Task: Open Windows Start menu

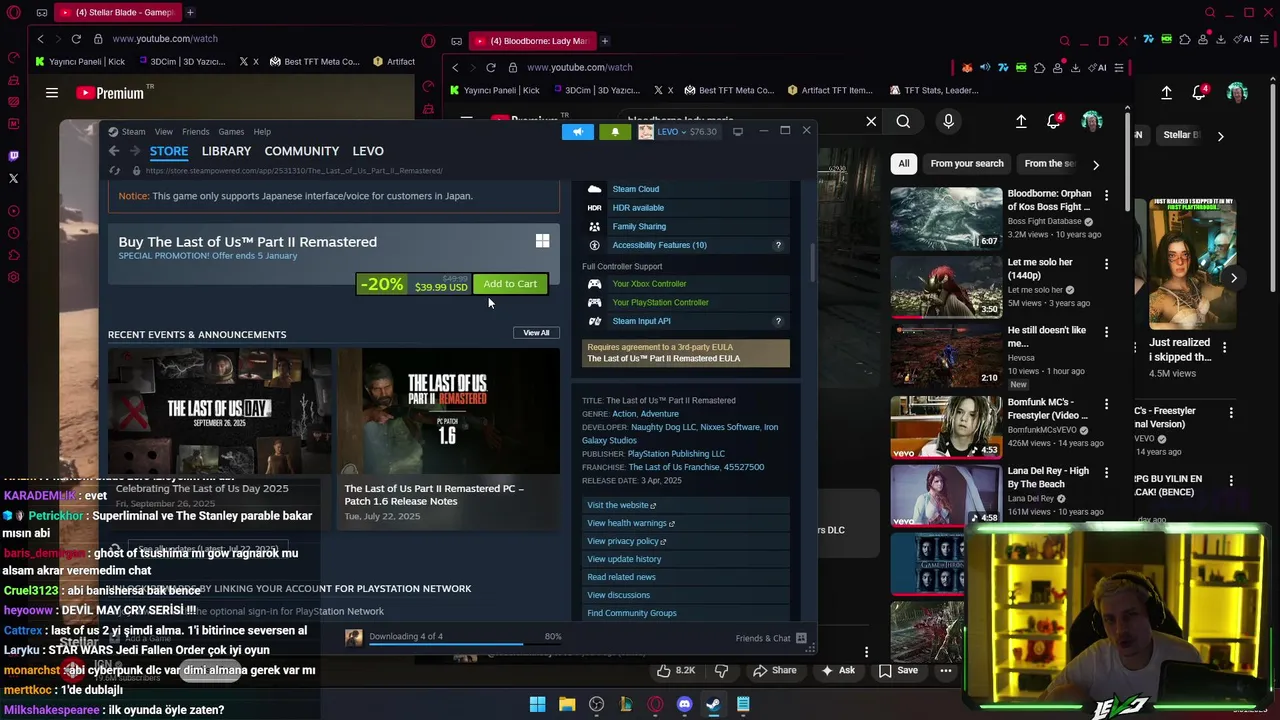Action: tap(537, 705)
